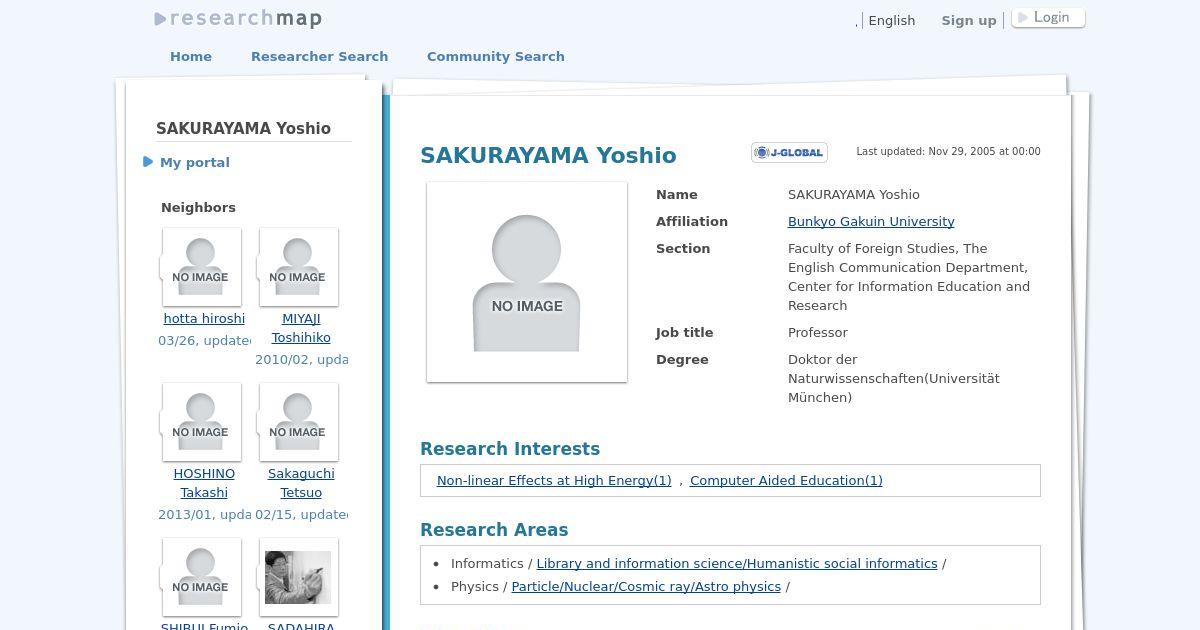The image size is (1200, 630).
Task: Click the Login button
Action: (1048, 18)
